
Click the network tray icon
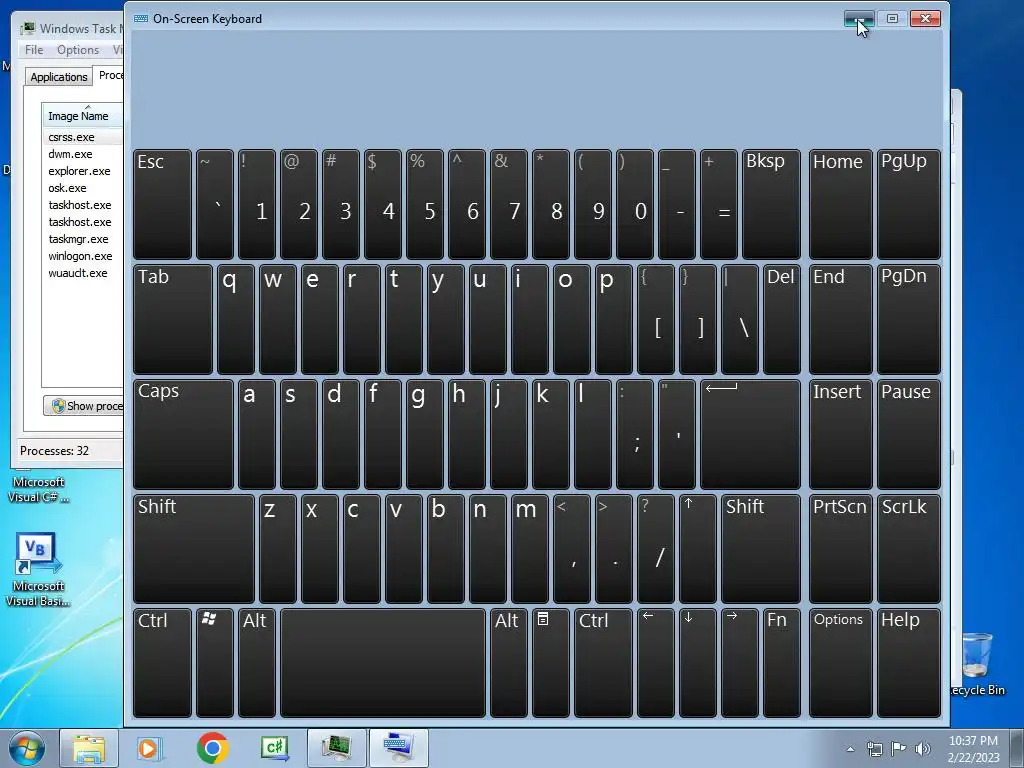pyautogui.click(x=874, y=749)
